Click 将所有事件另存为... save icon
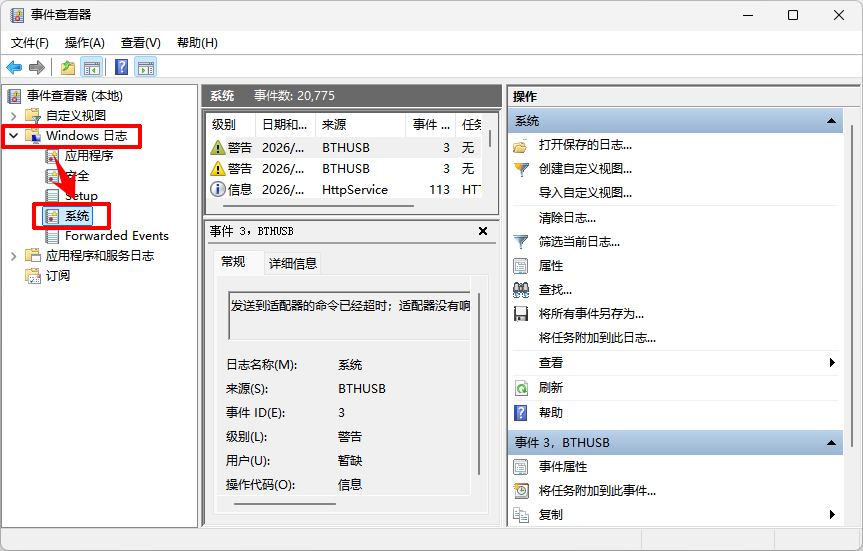Viewport: 863px width, 551px height. 521,314
